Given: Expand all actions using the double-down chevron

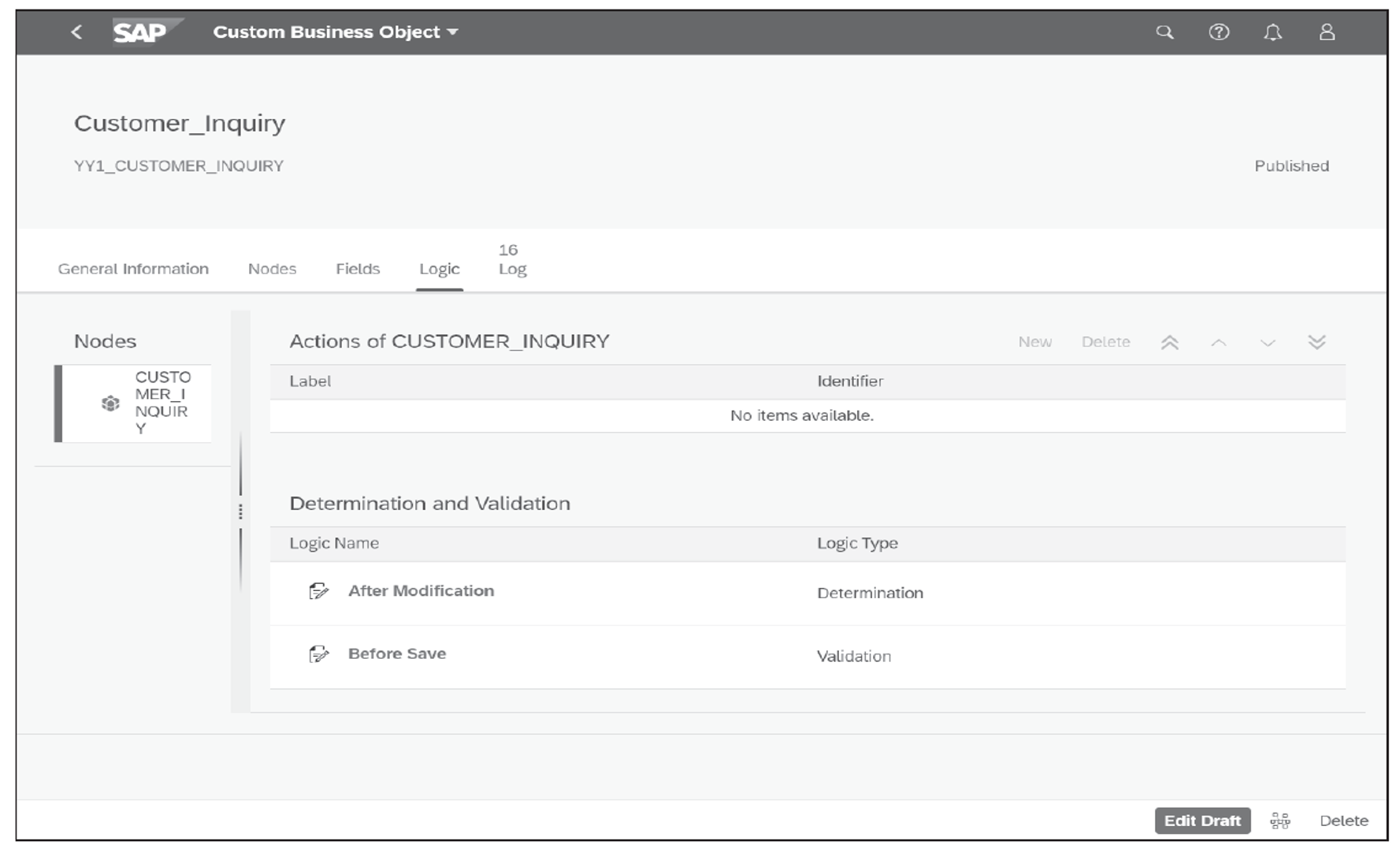Looking at the screenshot, I should [x=1316, y=342].
